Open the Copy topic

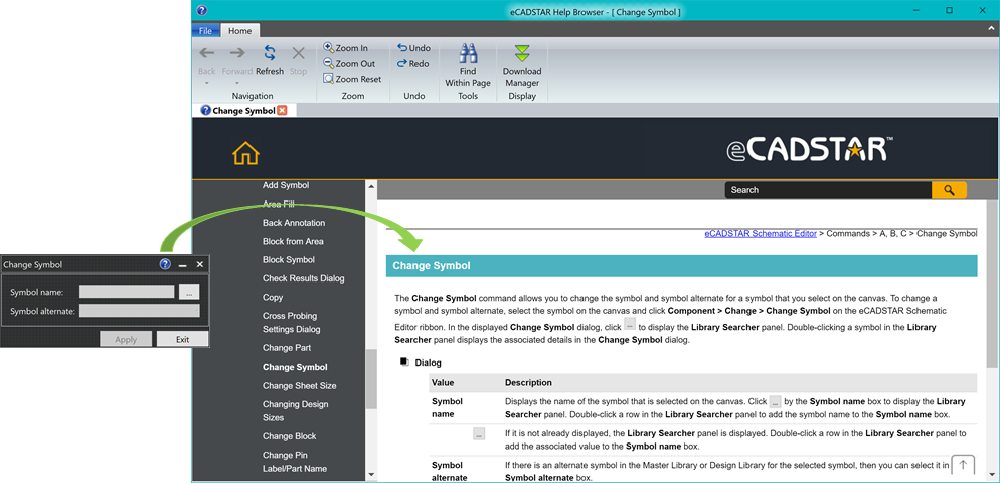[273, 297]
